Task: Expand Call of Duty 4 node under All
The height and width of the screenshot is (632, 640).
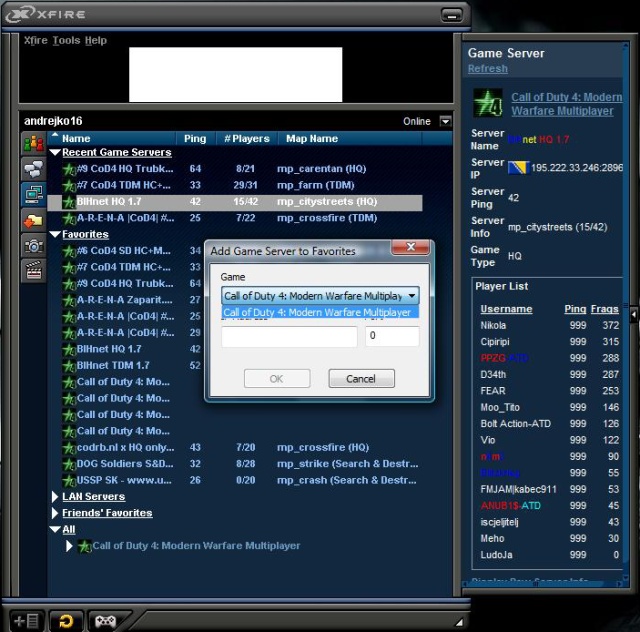Action: (x=69, y=546)
